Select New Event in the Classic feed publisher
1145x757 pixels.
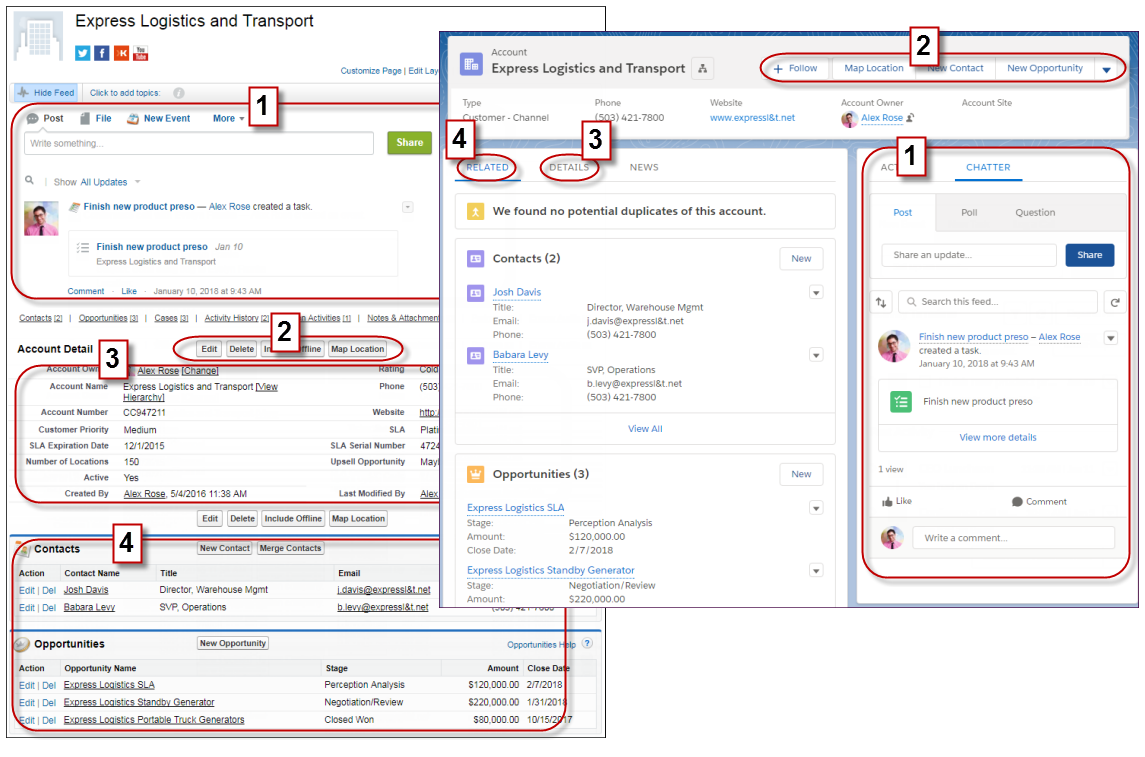pos(158,118)
